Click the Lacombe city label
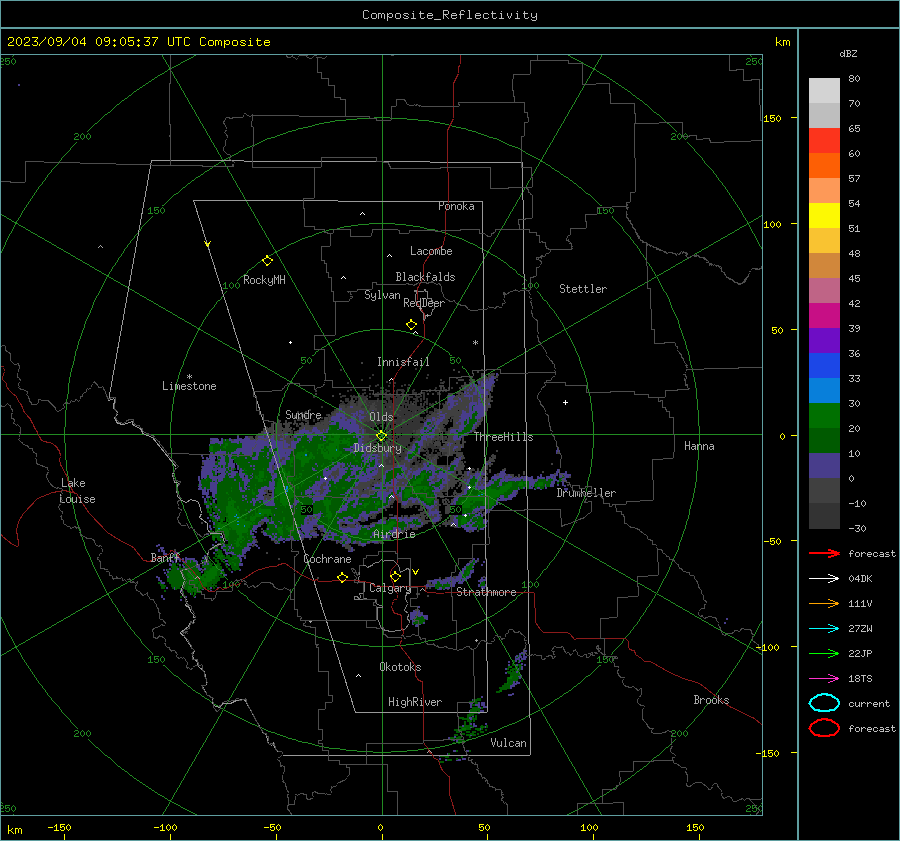The image size is (900, 841). coord(431,251)
